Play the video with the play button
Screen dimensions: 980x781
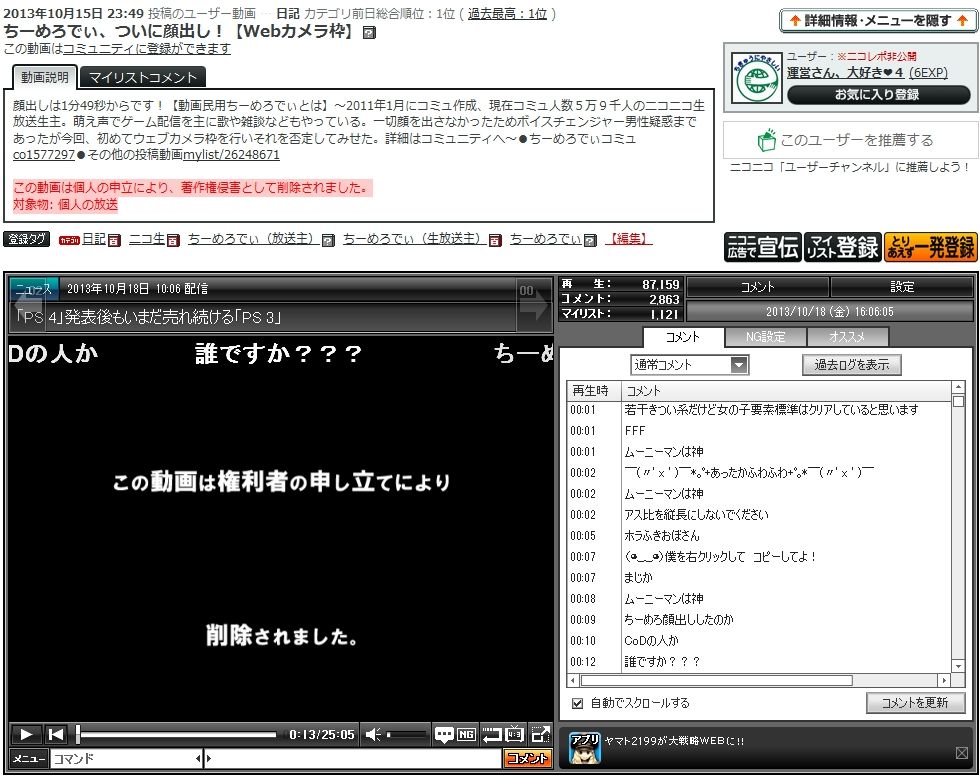(x=26, y=734)
